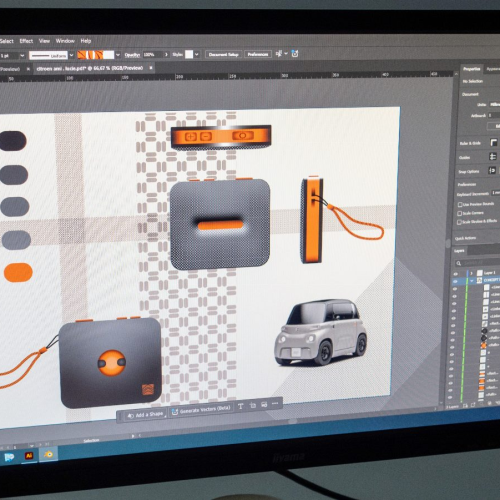Enable Use Preview Bounds checkbox

coord(460,204)
